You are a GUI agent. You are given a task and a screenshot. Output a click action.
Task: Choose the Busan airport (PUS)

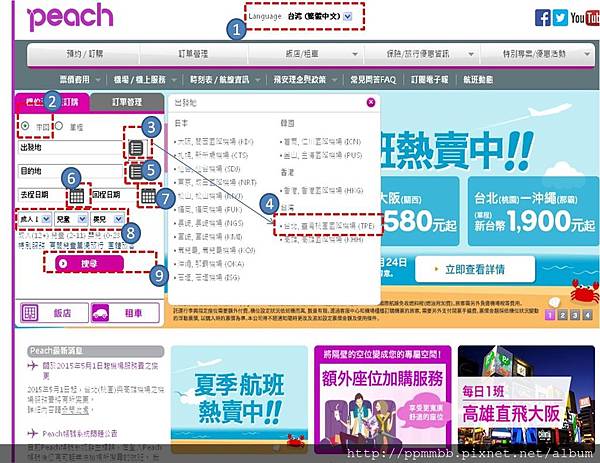click(321, 155)
